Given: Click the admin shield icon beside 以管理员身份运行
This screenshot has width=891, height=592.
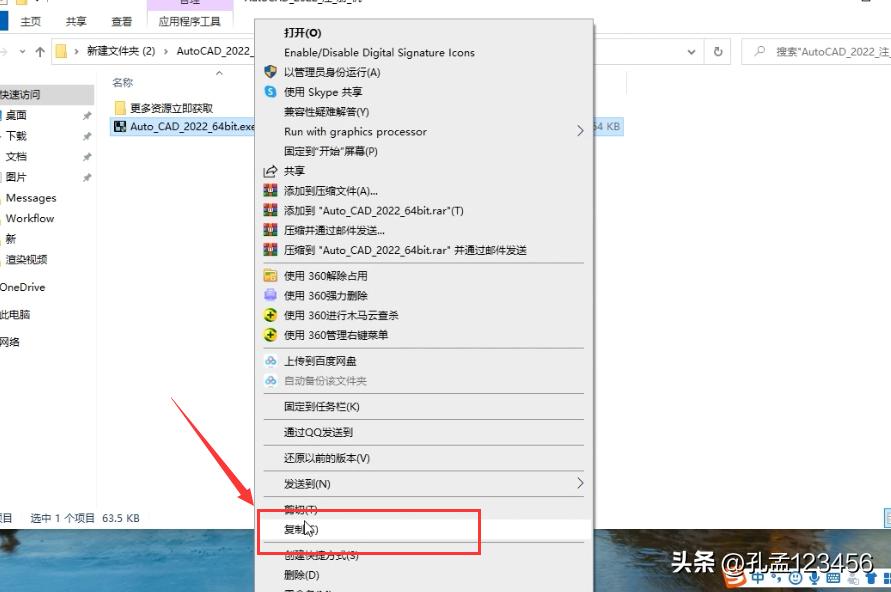Looking at the screenshot, I should pyautogui.click(x=270, y=72).
